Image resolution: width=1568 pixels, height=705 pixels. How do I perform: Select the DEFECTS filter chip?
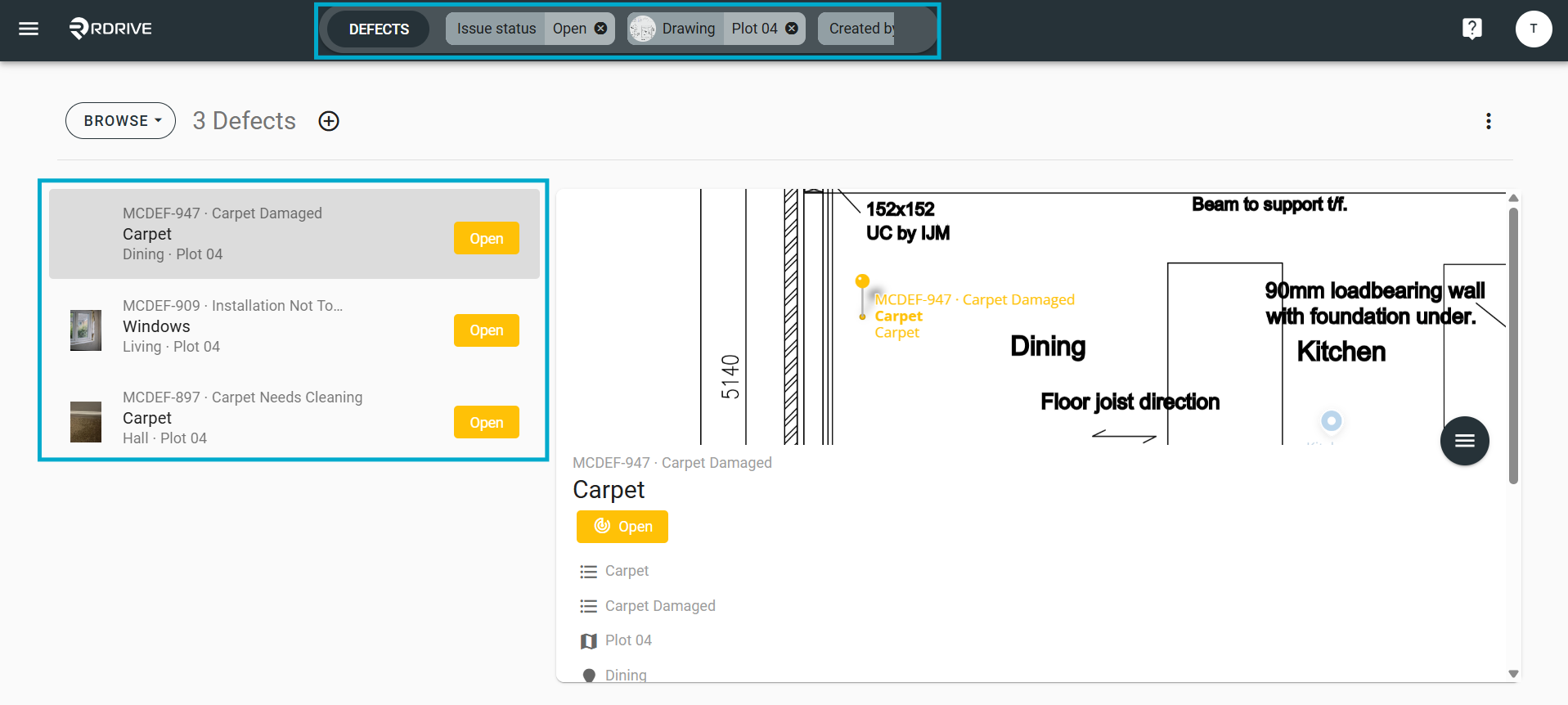tap(379, 29)
